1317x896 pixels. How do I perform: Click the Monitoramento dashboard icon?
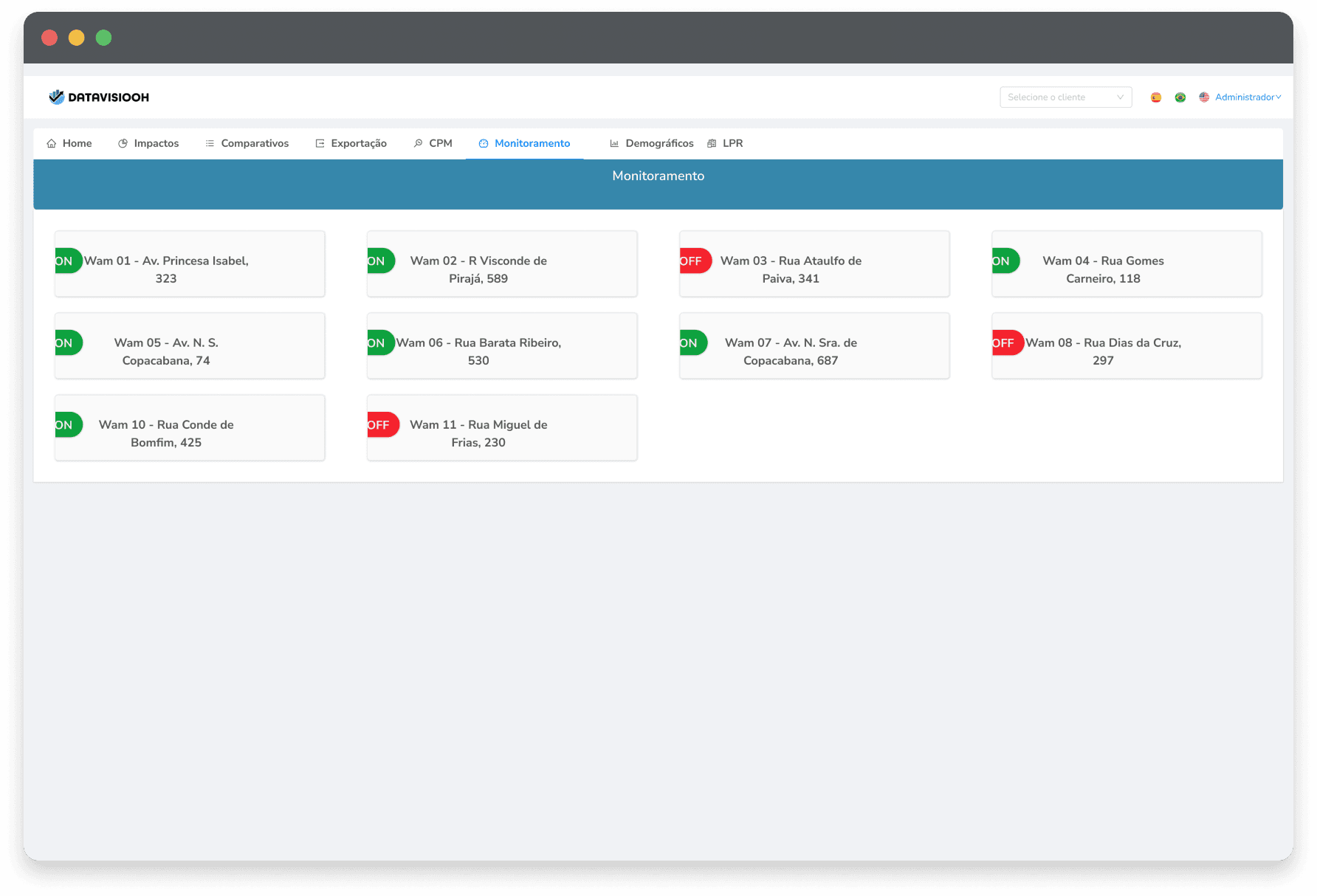click(484, 144)
